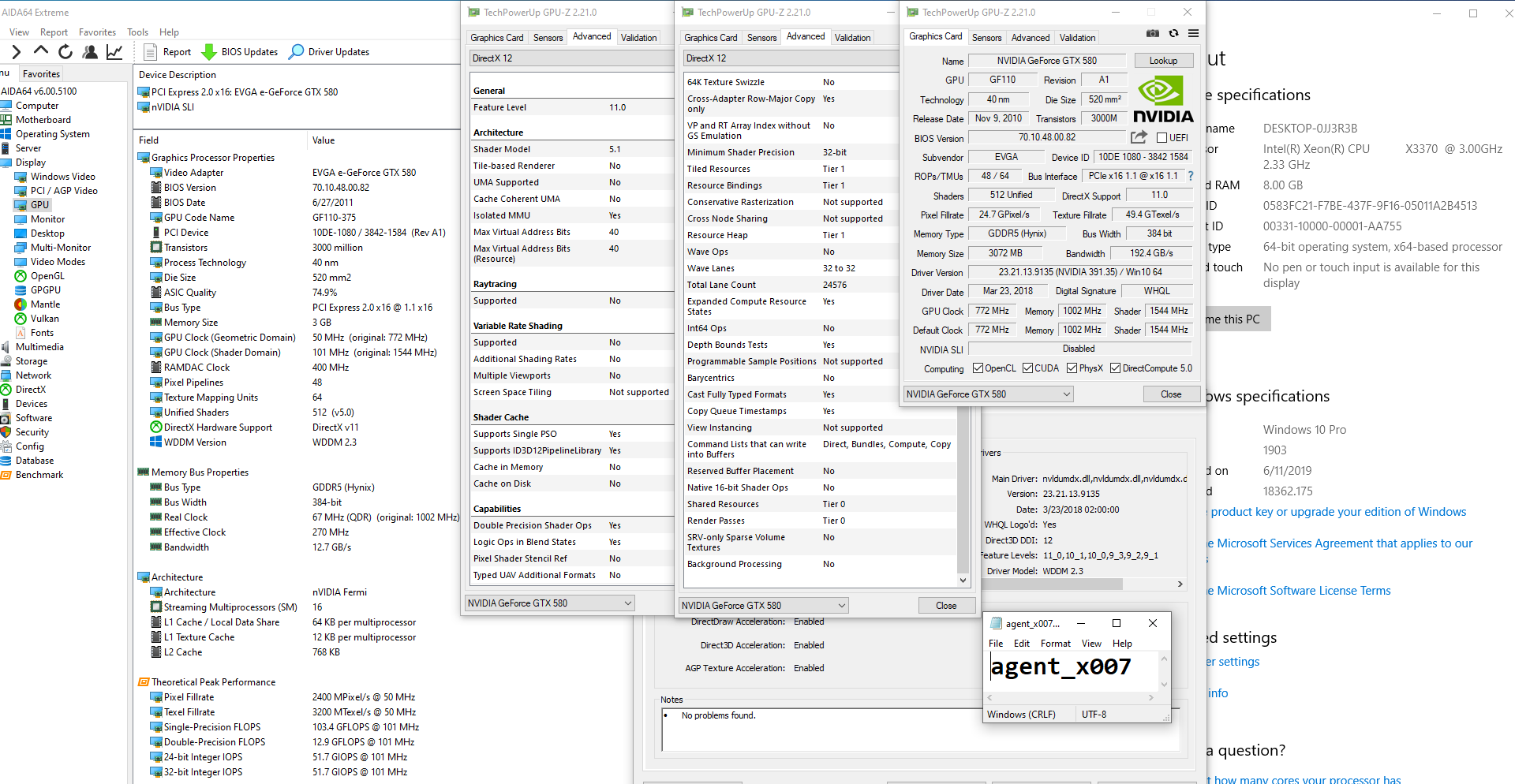
Task: Click the Lookup button in GPU-Z
Action: [1163, 61]
